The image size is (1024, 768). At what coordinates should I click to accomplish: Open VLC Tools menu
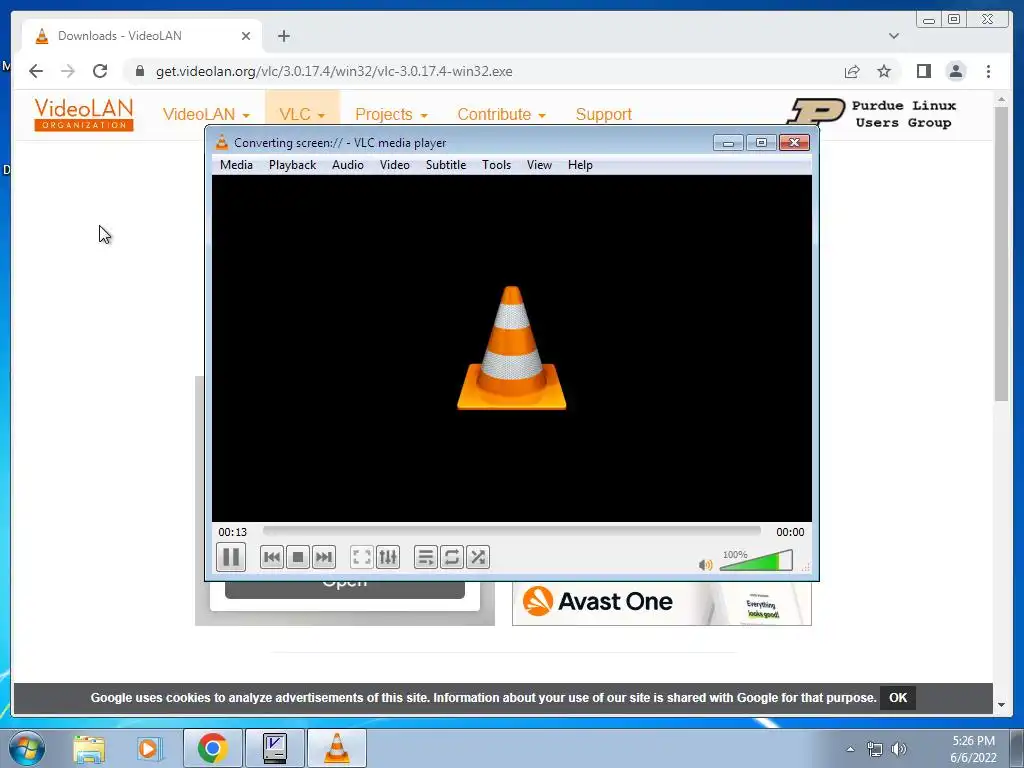[x=496, y=165]
